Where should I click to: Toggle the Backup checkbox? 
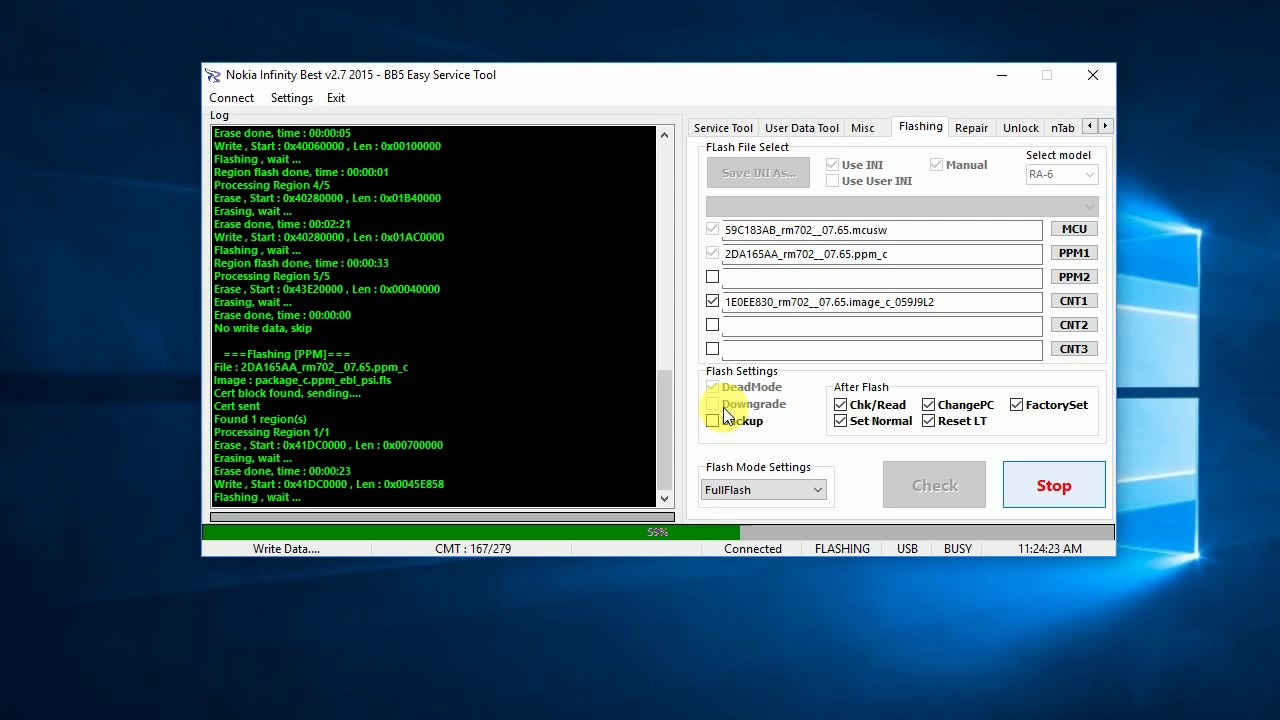coord(712,421)
